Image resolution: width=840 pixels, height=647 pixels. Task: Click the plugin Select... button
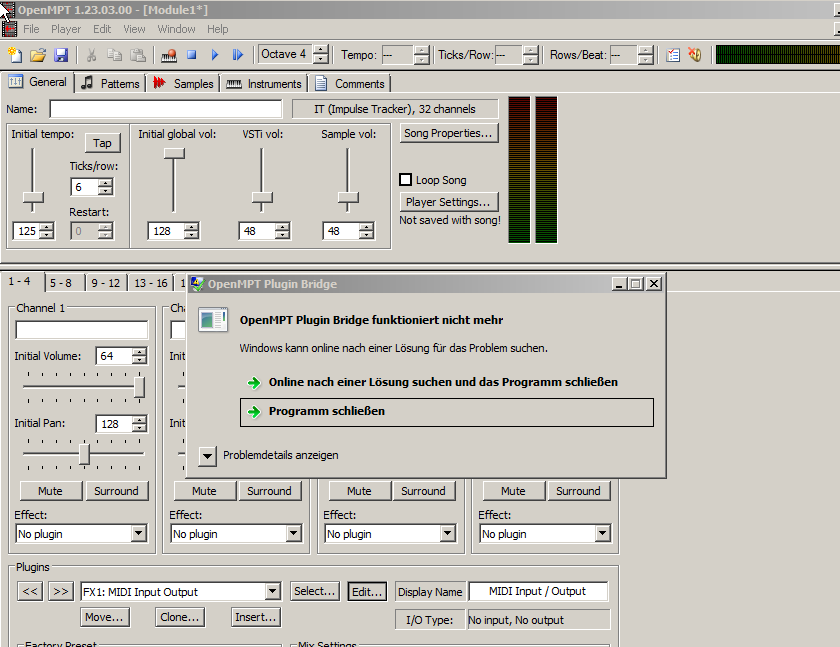315,591
